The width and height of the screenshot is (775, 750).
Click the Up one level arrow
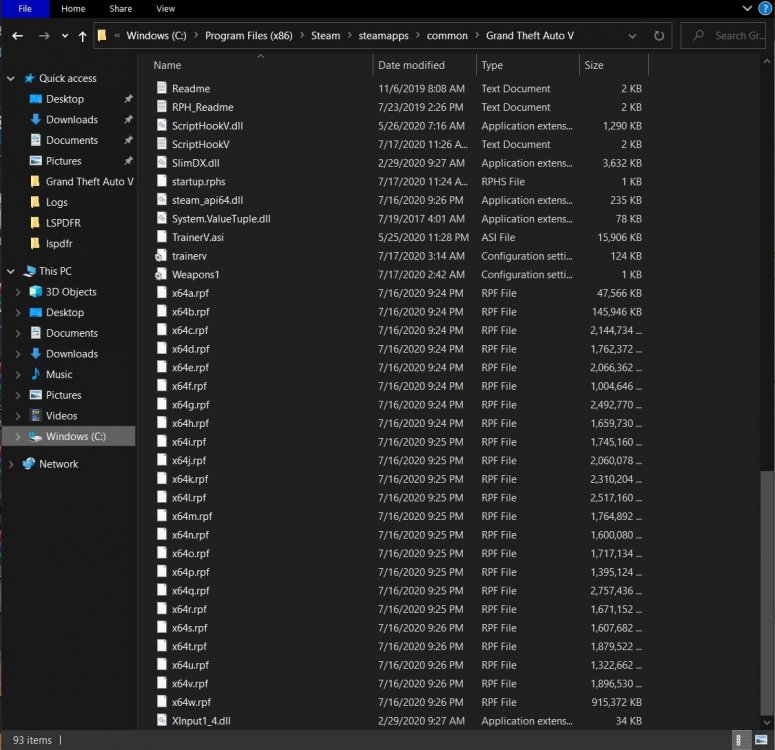82,36
